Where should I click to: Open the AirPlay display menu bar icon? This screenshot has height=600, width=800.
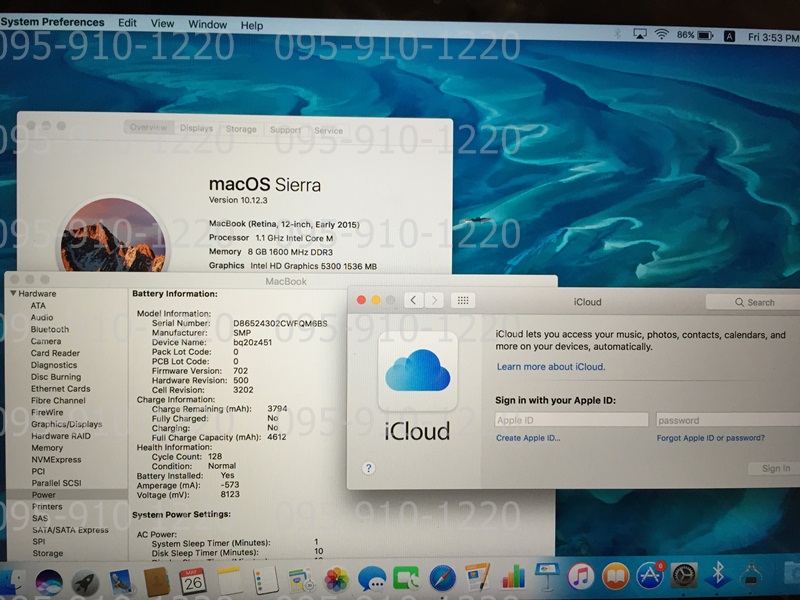click(x=640, y=34)
